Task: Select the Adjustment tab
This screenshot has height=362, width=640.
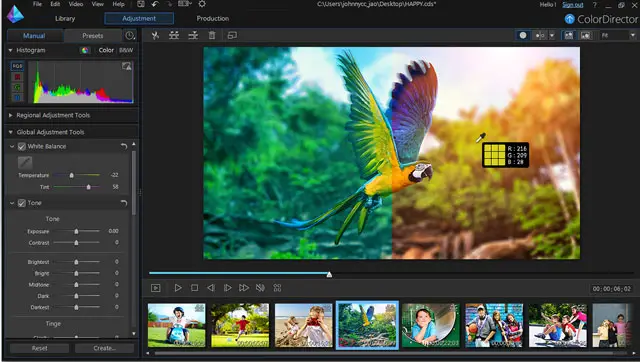Action: 139,18
